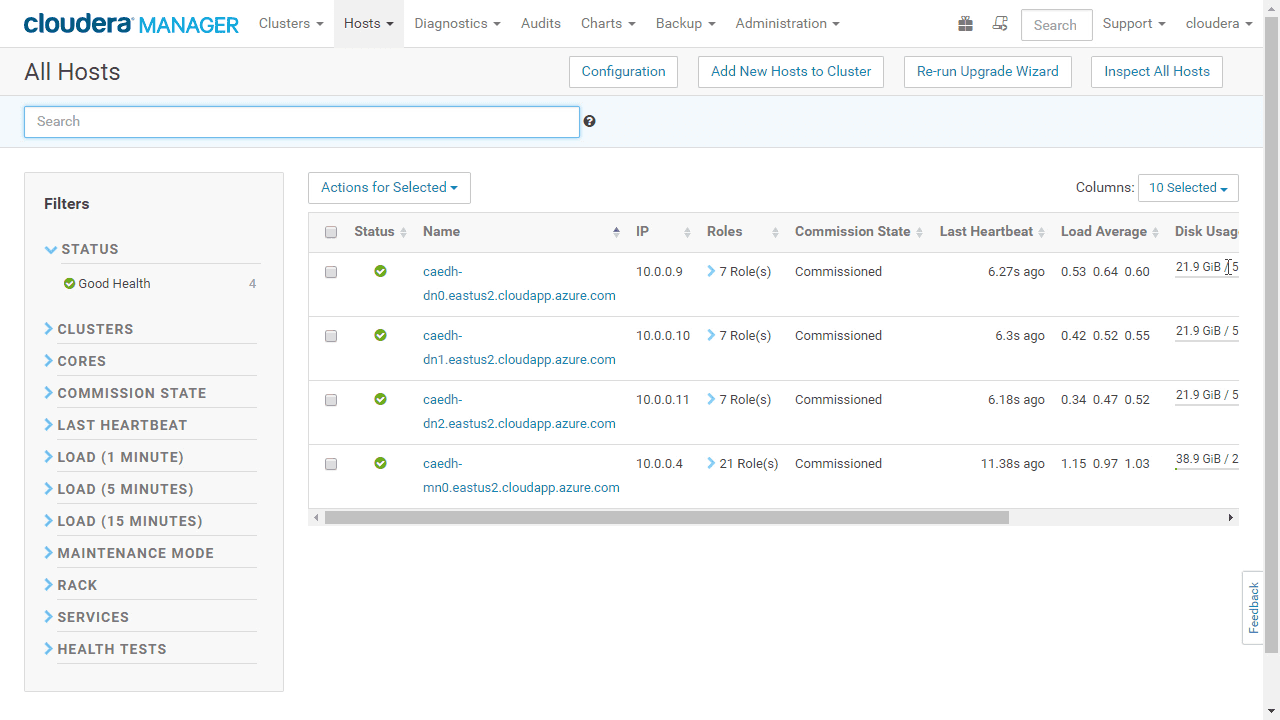Expand the HEALTH TESTS filter
The height and width of the screenshot is (720, 1280).
106,649
